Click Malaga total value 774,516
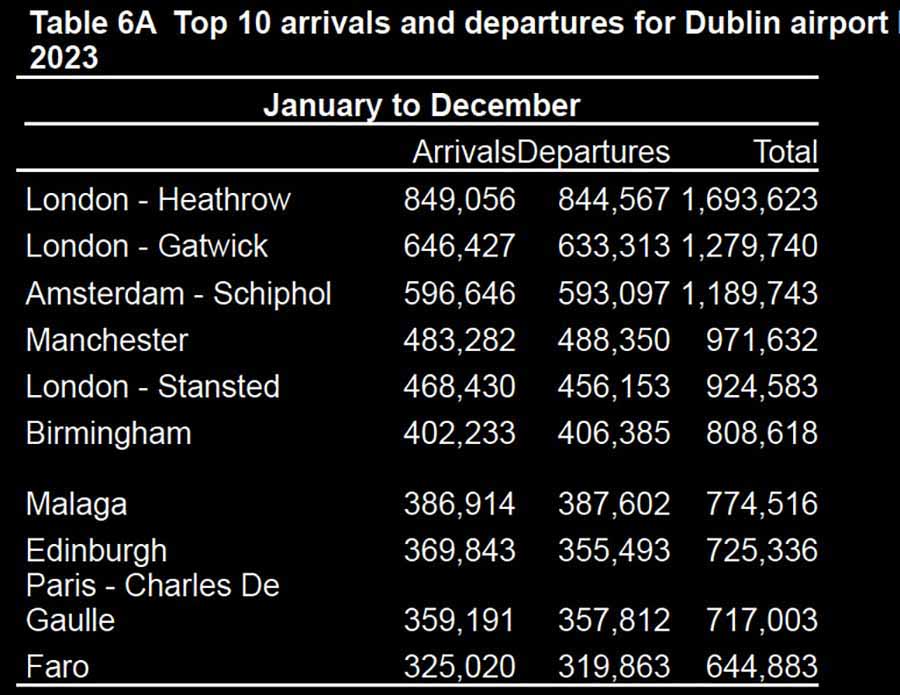Viewport: 900px width, 695px height. pyautogui.click(x=762, y=504)
